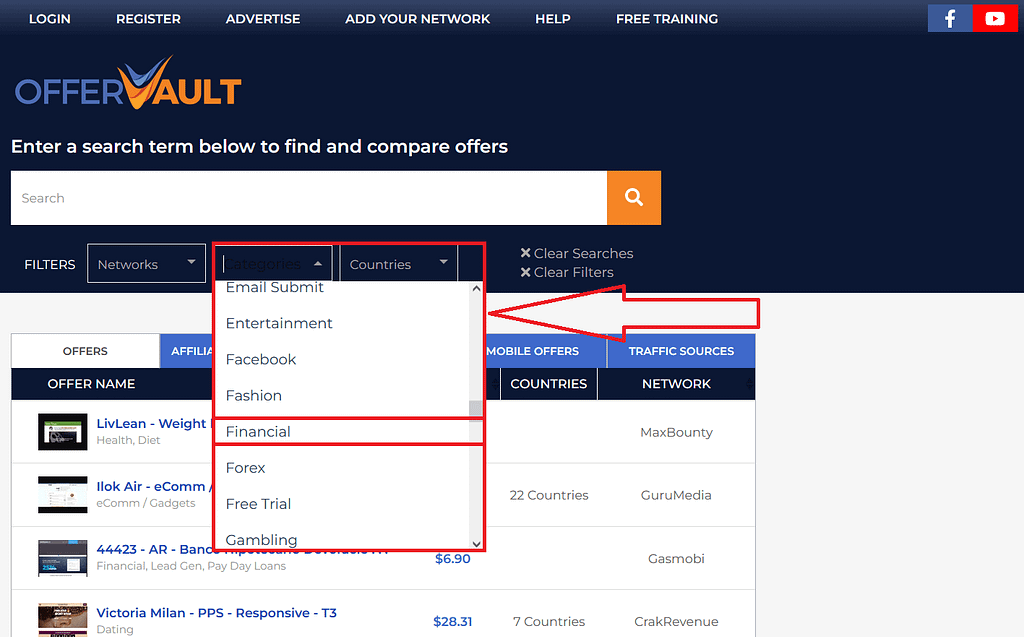Open the 44423 AR Banco offer thumbnail
1024x637 pixels.
(62, 558)
